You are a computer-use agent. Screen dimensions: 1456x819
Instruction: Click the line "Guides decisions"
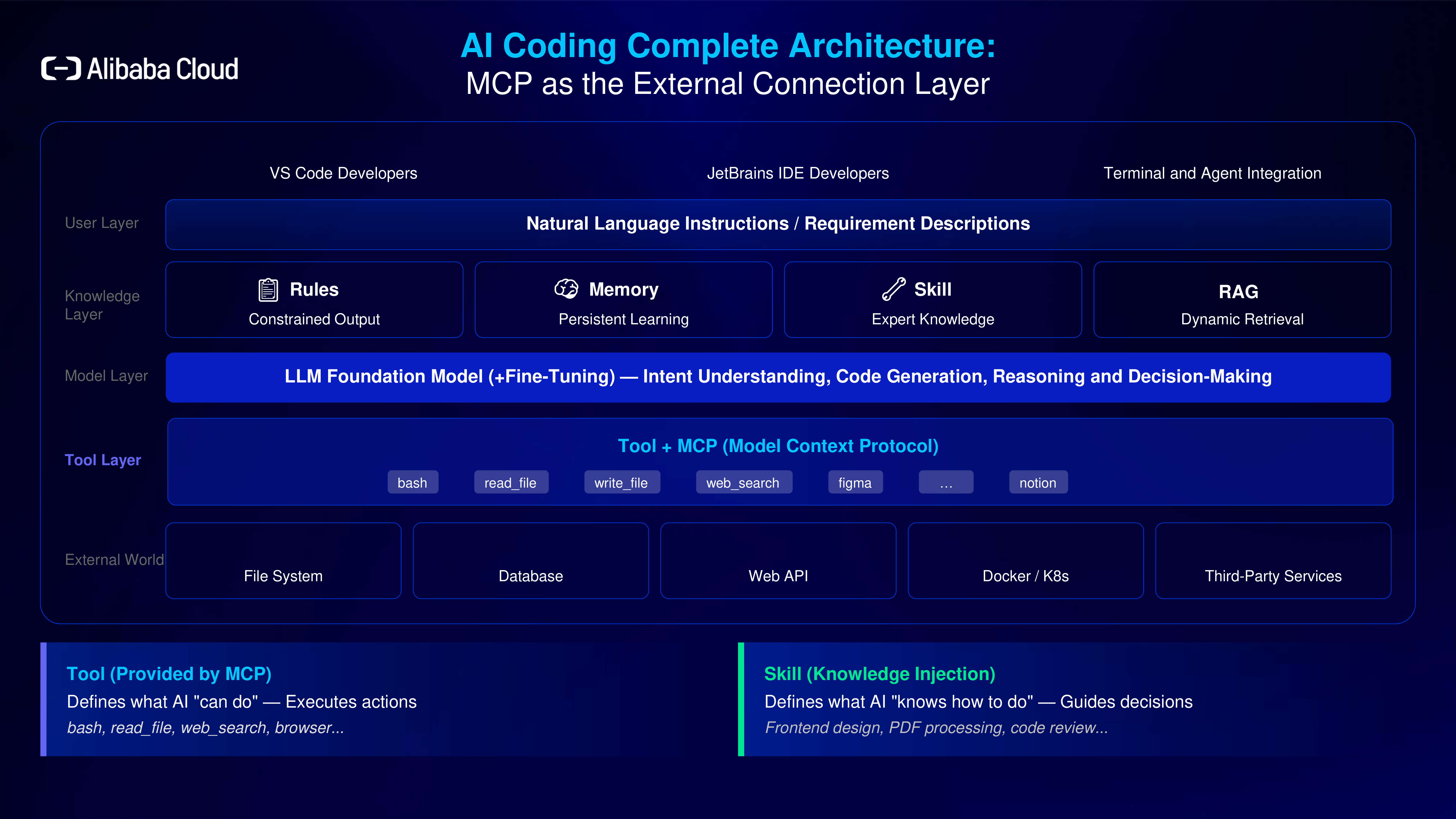click(1127, 702)
